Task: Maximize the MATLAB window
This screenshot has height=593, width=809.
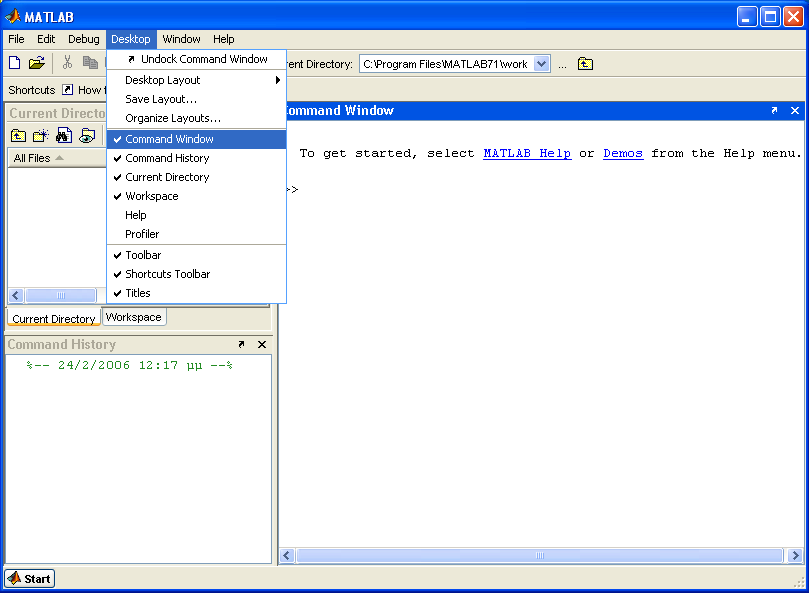Action: click(x=770, y=17)
